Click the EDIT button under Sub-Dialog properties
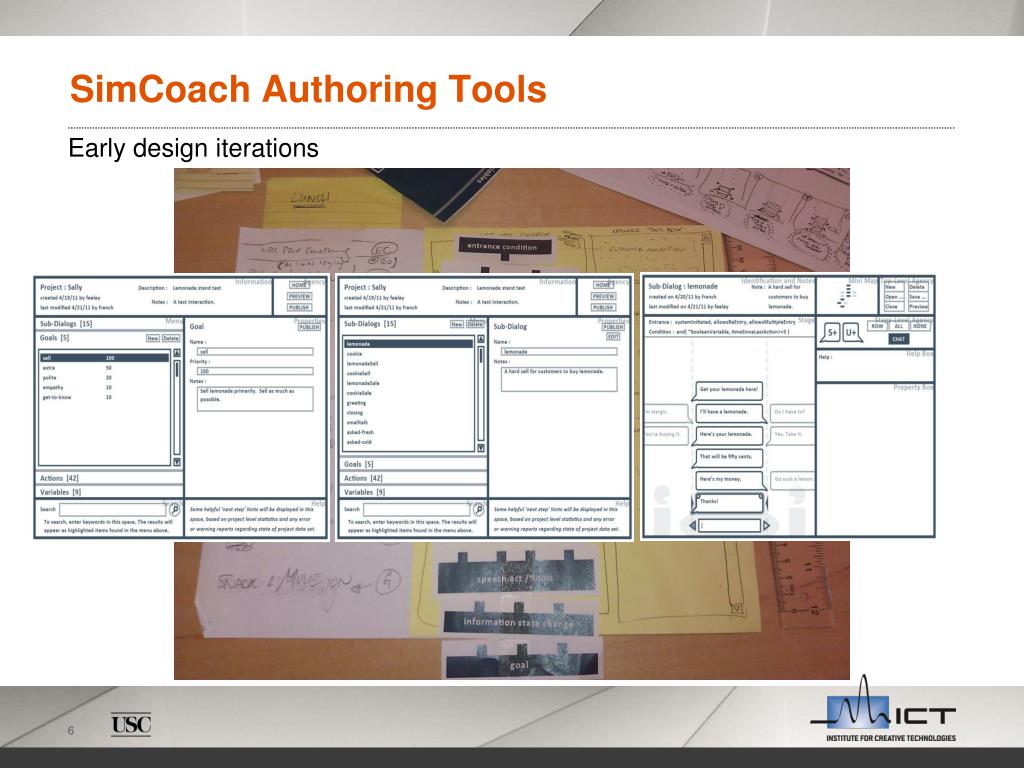The image size is (1024, 768). 613,337
